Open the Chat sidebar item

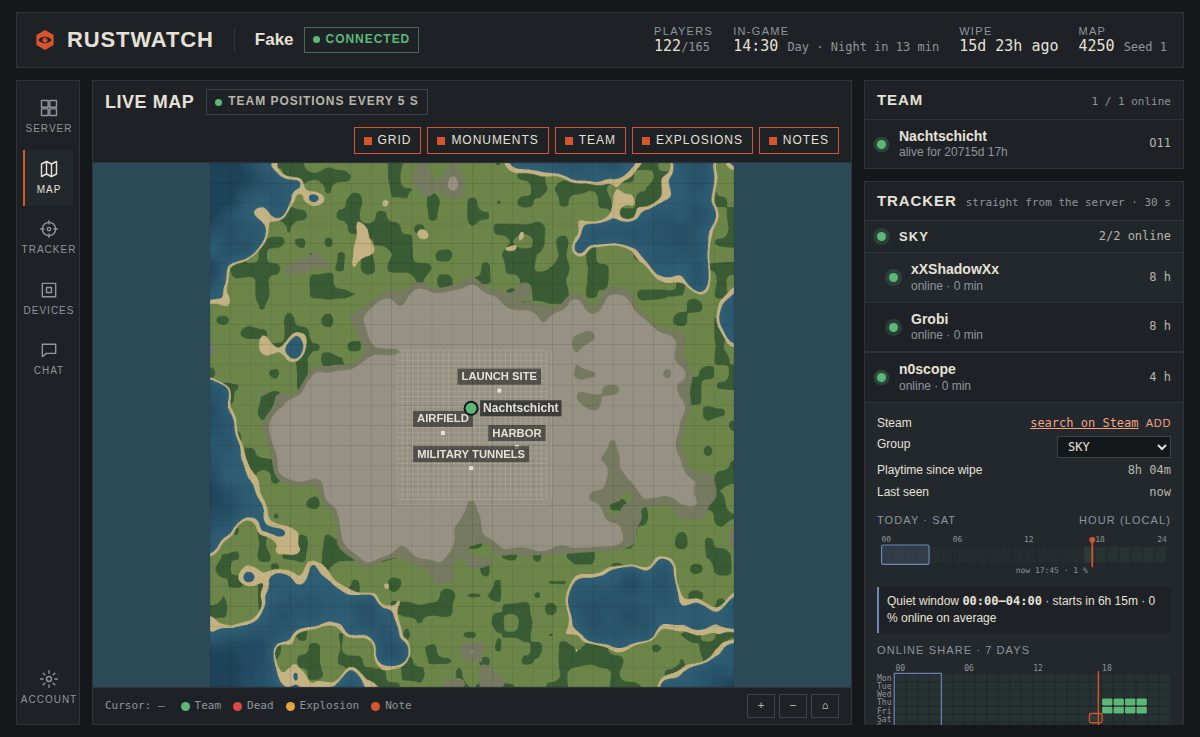pos(48,358)
